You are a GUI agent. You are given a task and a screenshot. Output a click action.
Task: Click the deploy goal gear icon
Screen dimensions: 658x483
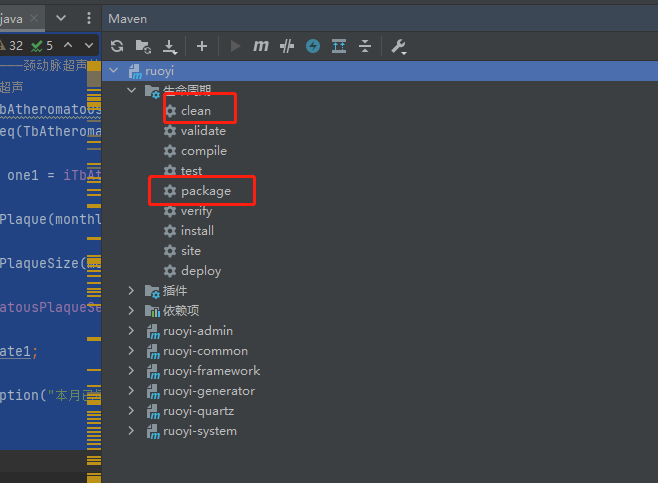pyautogui.click(x=170, y=271)
